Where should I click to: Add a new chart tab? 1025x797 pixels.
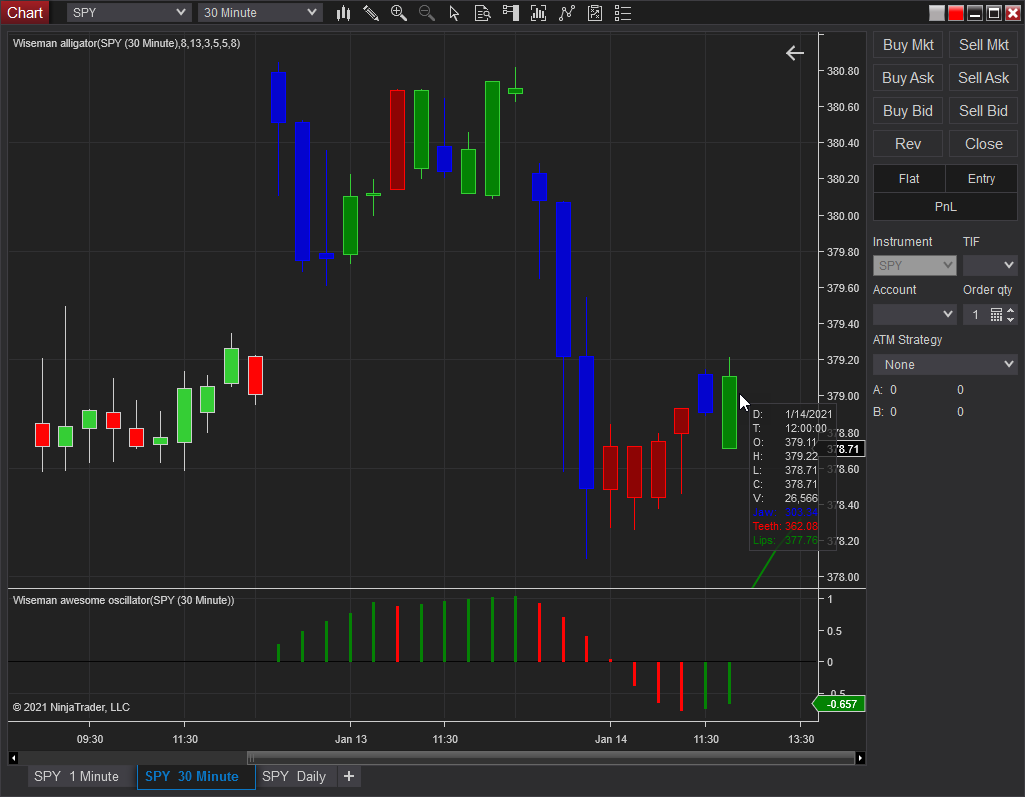(349, 776)
